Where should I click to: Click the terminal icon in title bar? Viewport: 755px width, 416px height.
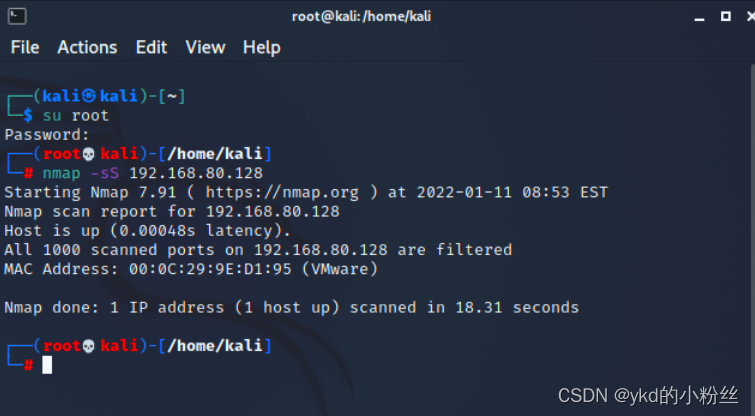(x=17, y=16)
